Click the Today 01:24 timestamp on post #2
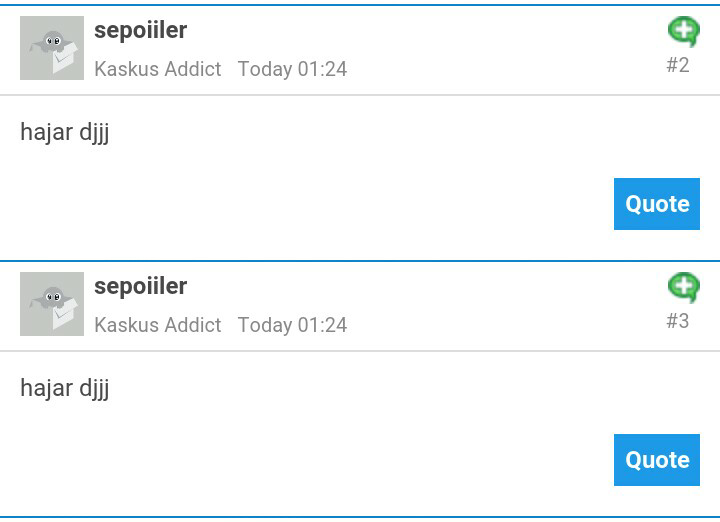The image size is (720, 522). click(292, 69)
